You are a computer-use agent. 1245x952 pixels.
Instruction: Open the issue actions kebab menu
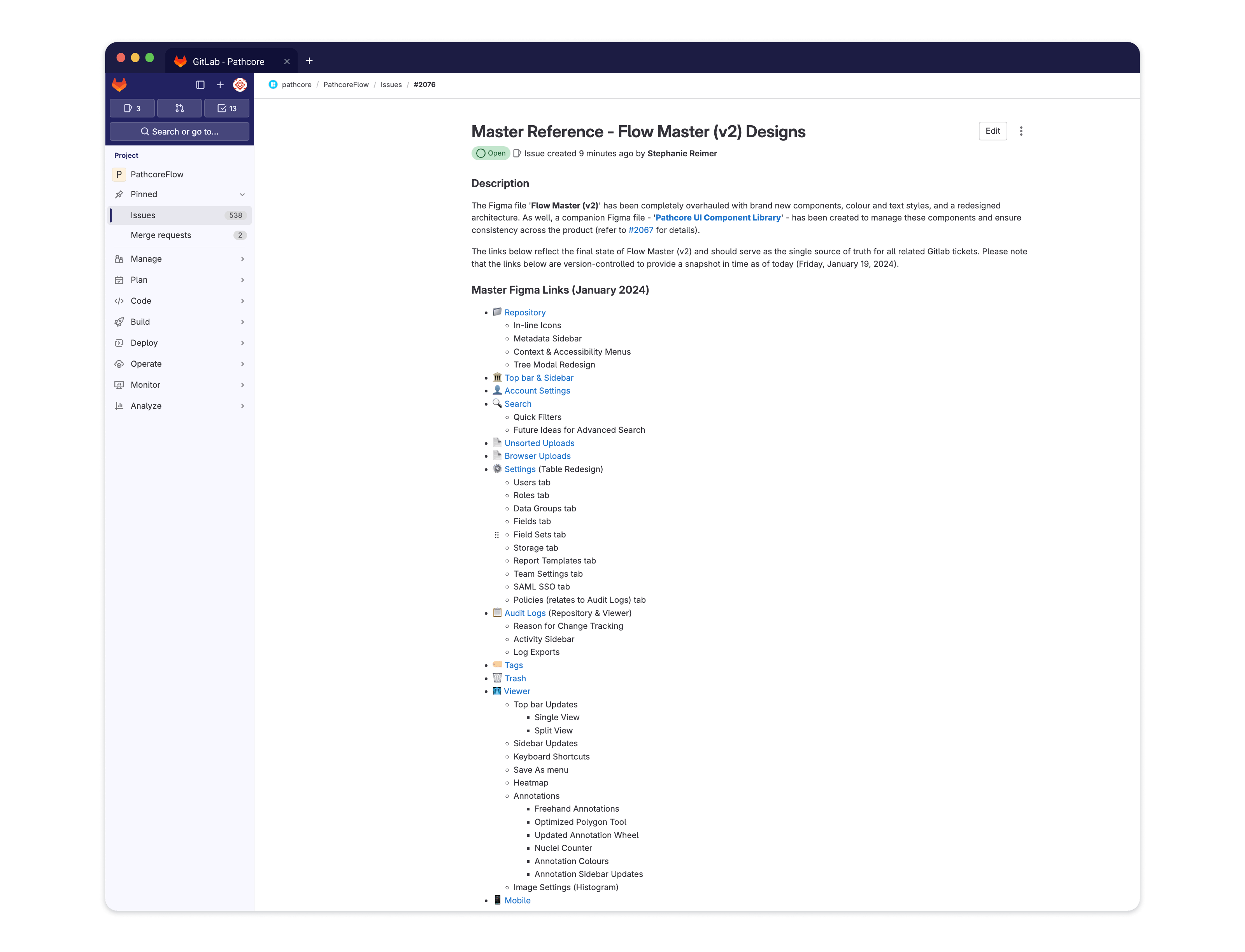(x=1021, y=131)
